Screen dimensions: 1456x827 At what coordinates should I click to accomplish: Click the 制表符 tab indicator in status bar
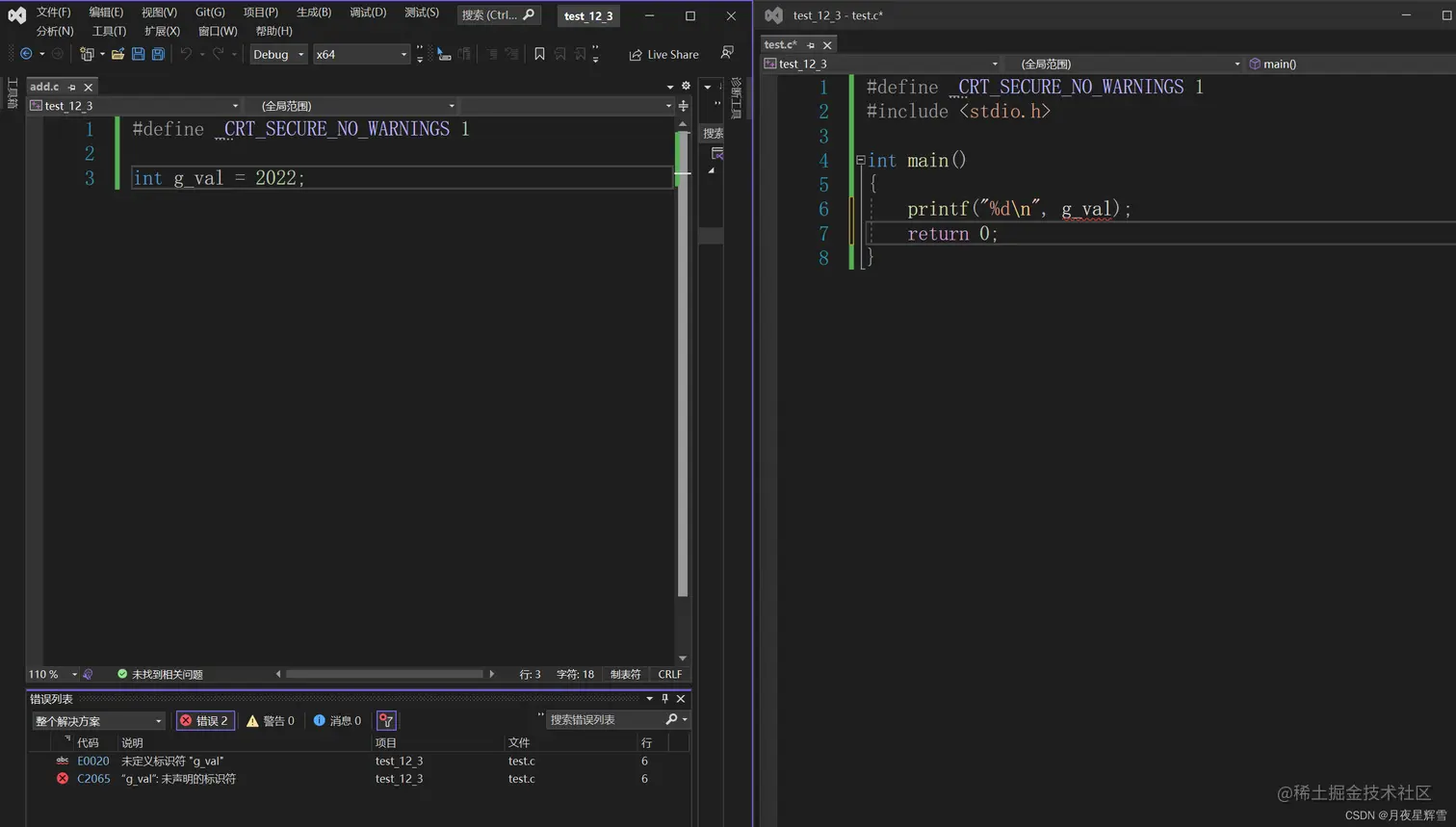tap(625, 674)
